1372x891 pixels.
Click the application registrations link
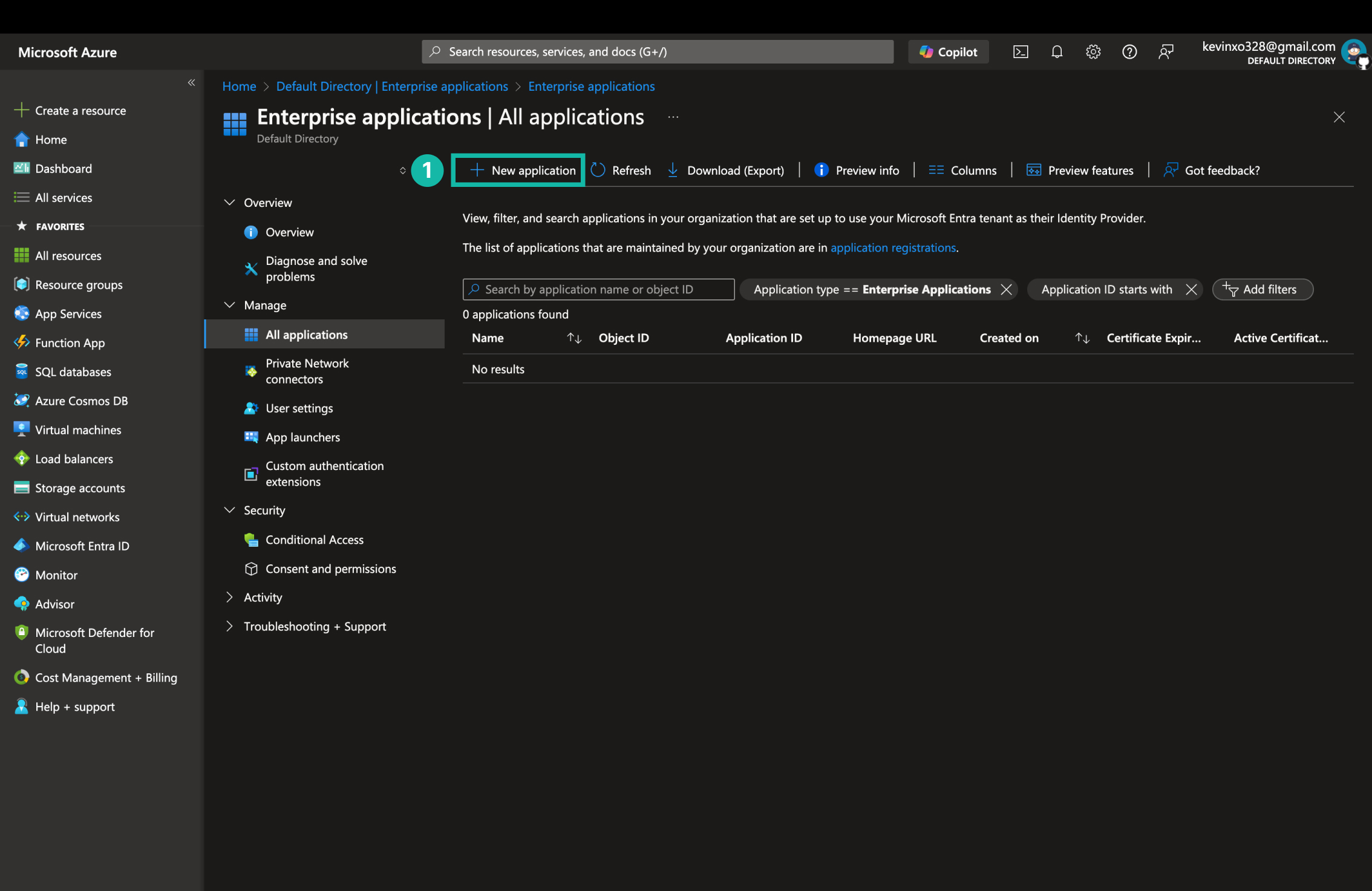[893, 247]
